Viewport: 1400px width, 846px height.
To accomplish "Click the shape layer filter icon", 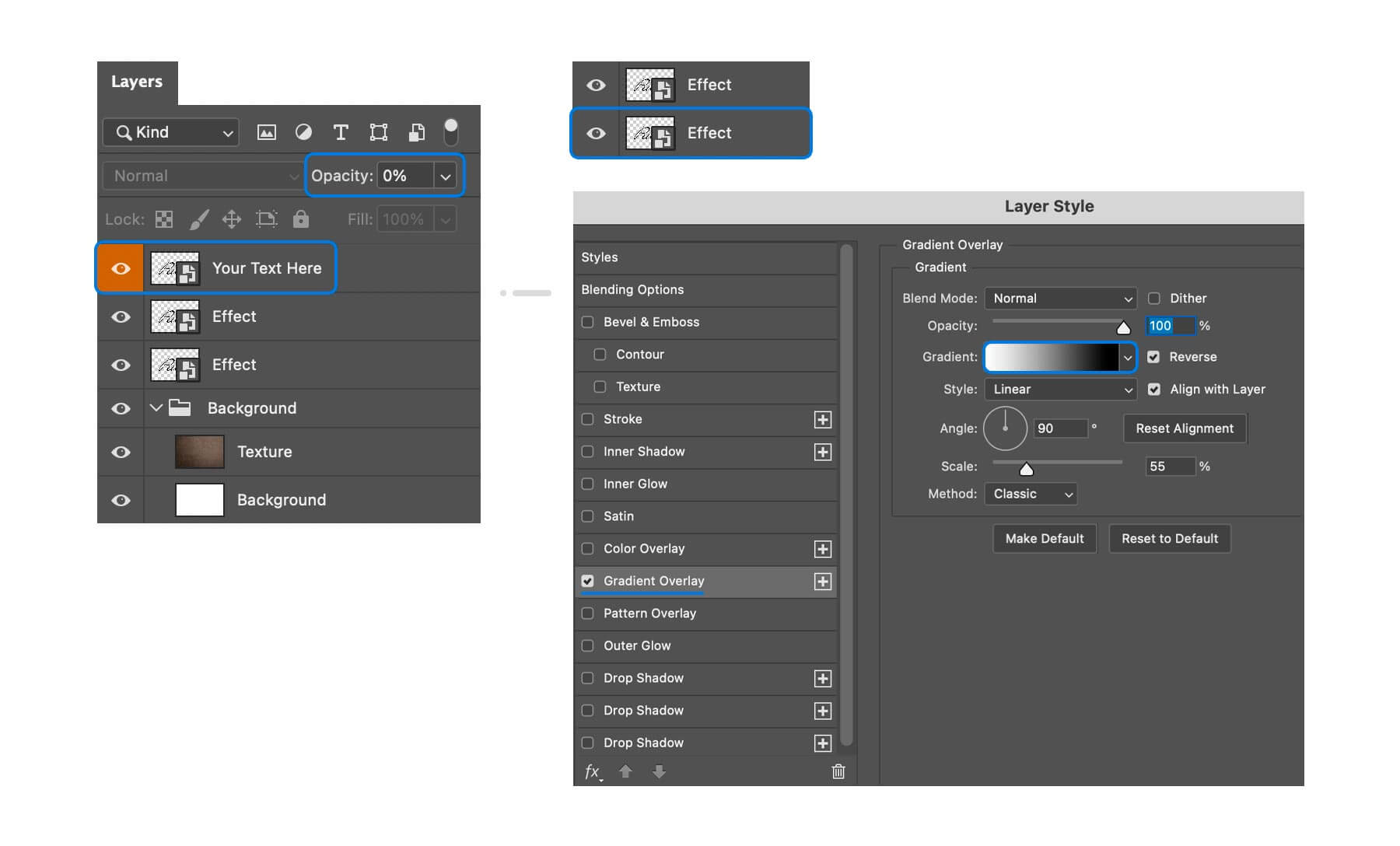I will pos(379,132).
